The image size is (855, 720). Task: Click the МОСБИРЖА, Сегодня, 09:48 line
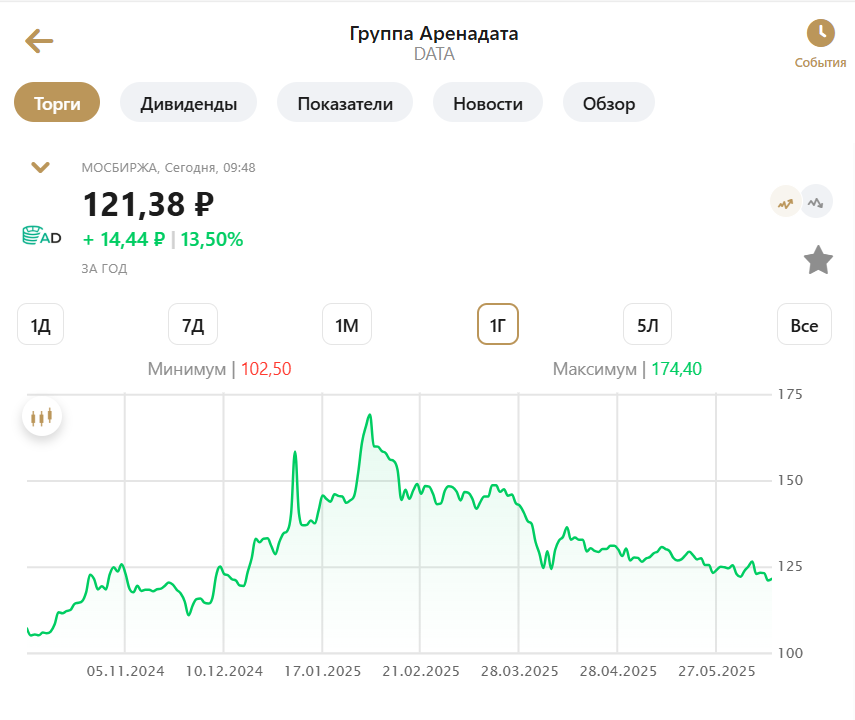pyautogui.click(x=168, y=167)
